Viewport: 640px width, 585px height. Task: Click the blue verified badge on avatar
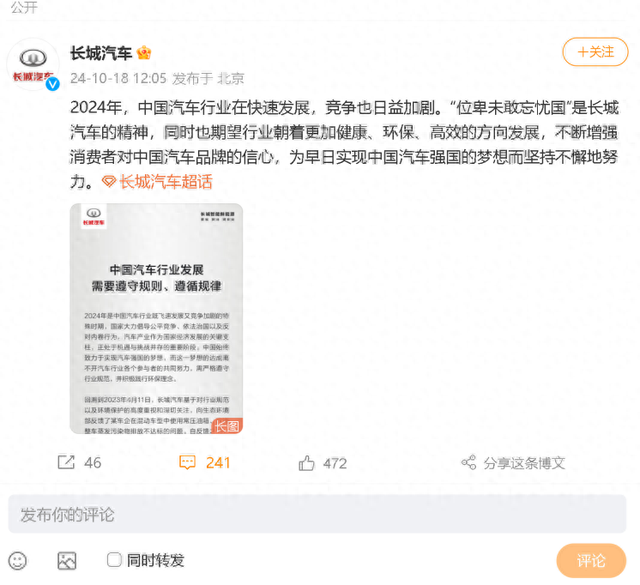click(52, 84)
